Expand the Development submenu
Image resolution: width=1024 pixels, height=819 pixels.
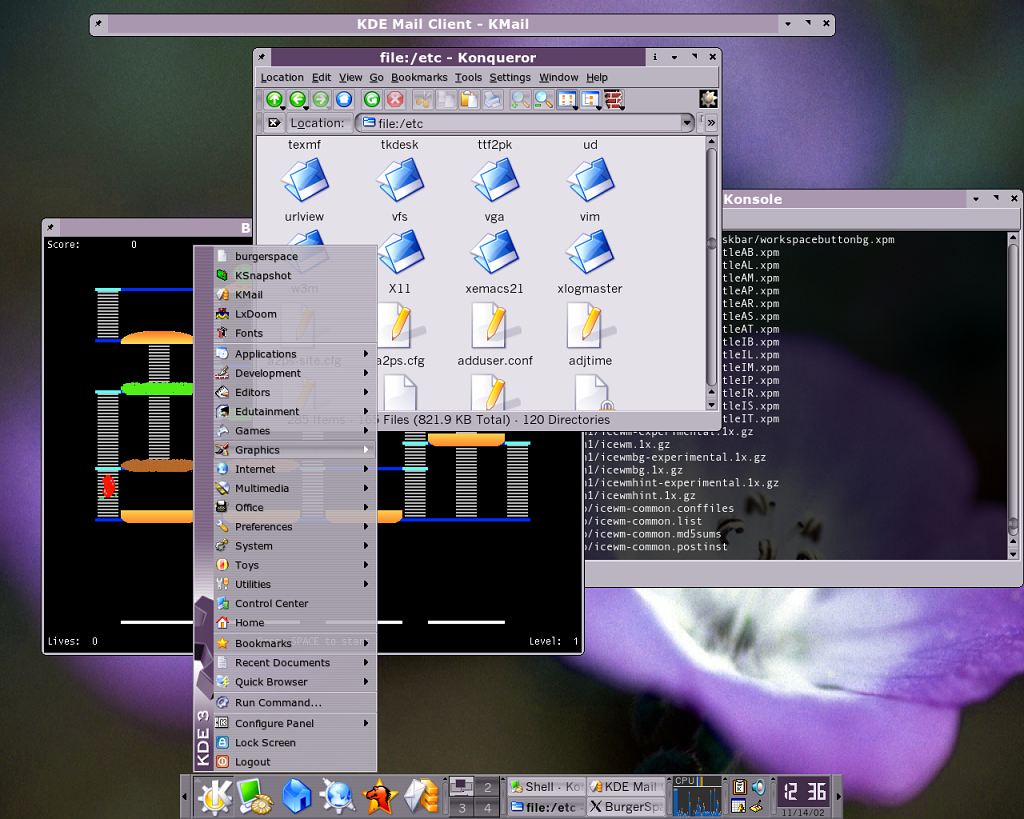tap(295, 373)
